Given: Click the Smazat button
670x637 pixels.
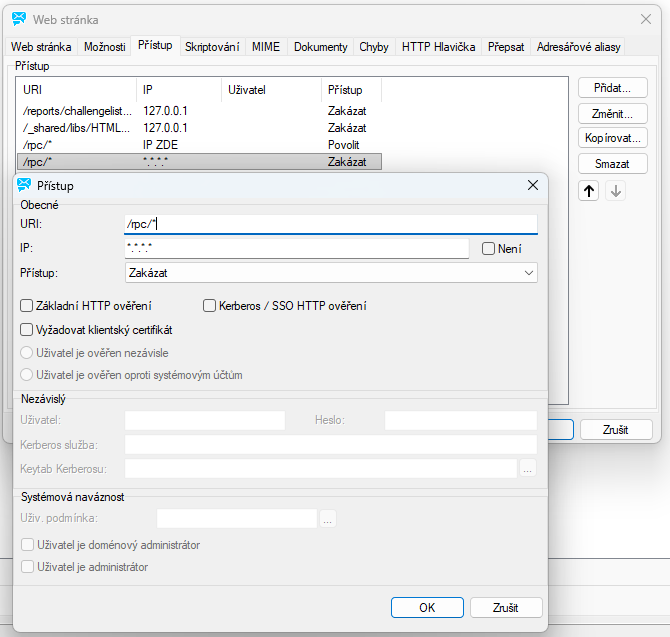Looking at the screenshot, I should pos(612,164).
